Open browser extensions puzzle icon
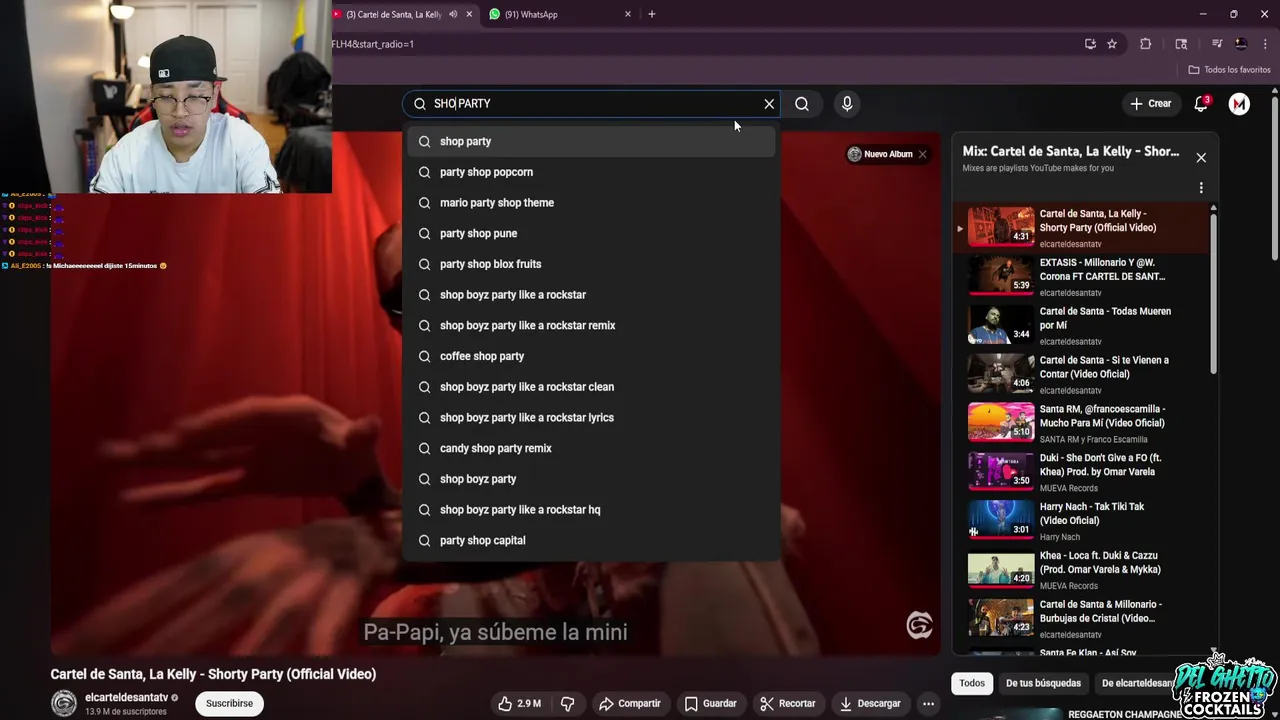 click(1146, 44)
